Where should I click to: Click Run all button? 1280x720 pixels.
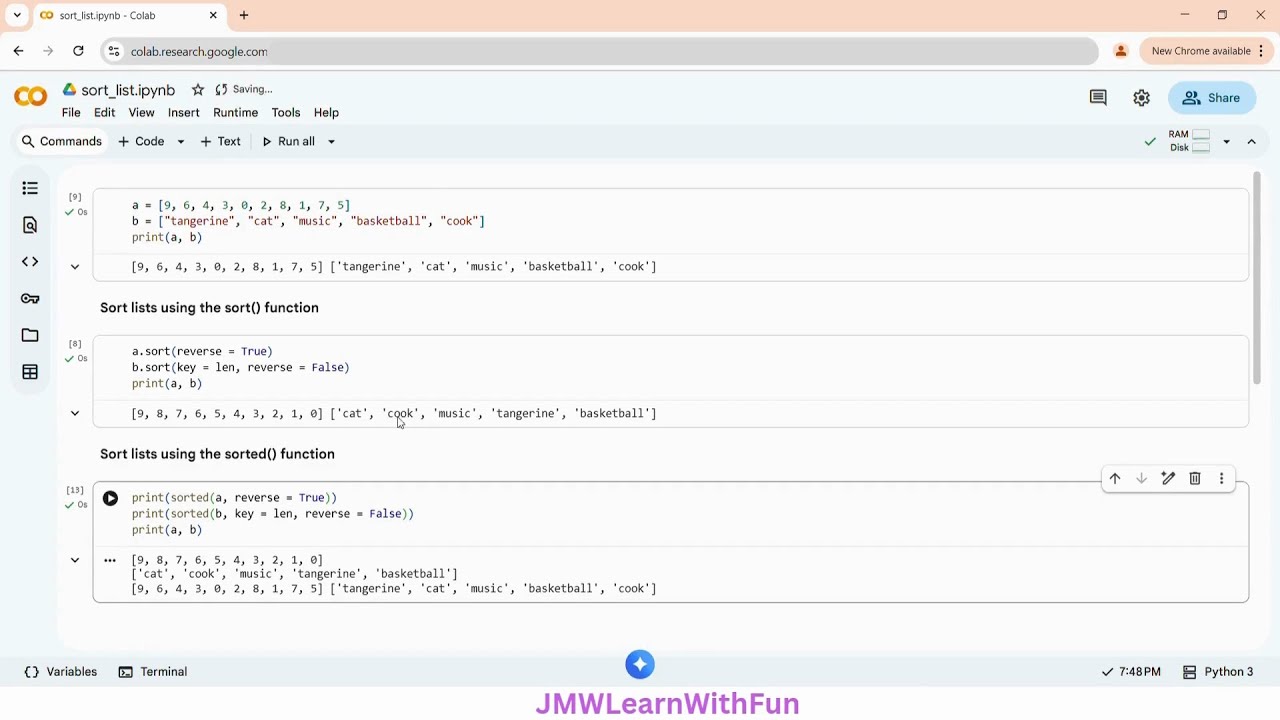click(288, 142)
